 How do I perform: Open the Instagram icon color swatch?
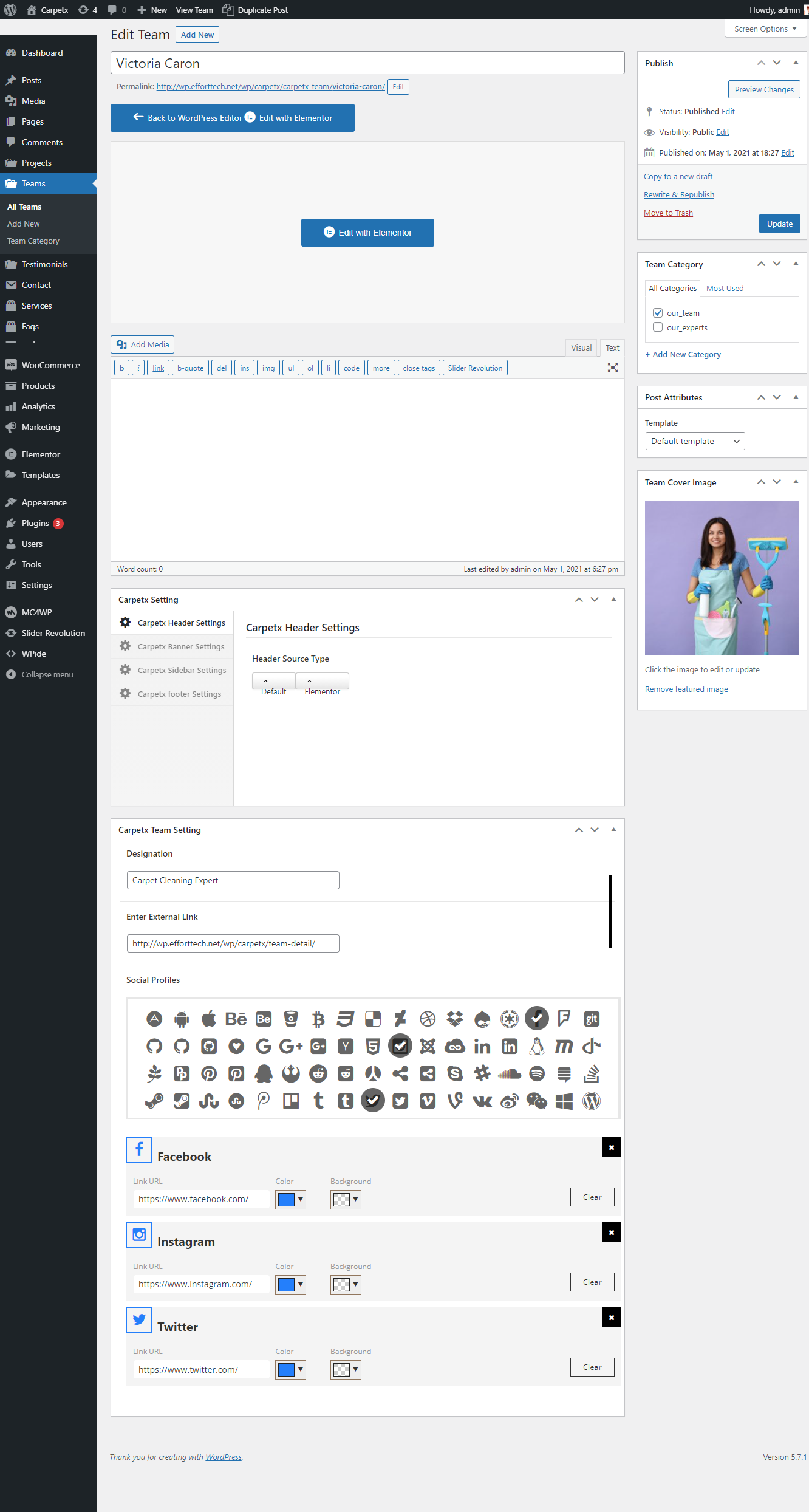pos(290,1284)
